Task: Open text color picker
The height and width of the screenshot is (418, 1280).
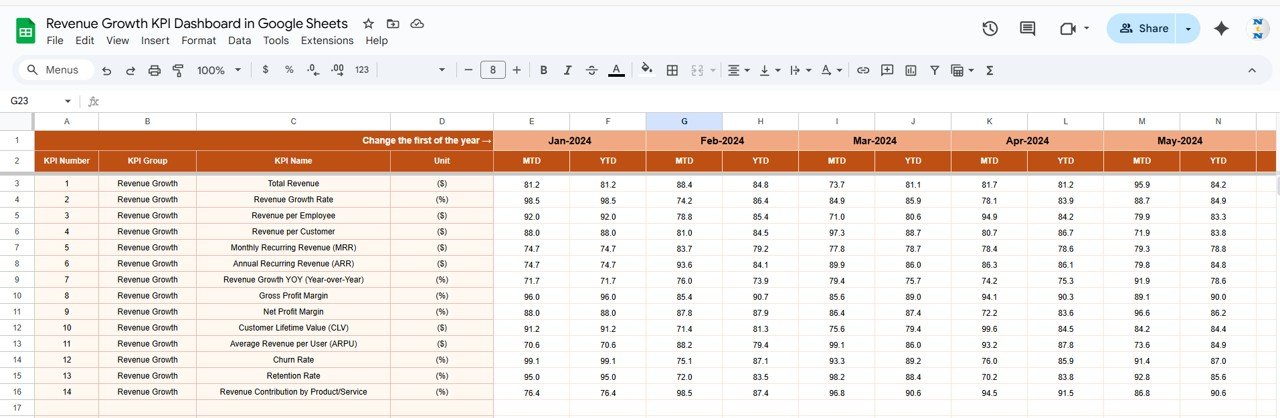Action: pyautogui.click(x=617, y=70)
